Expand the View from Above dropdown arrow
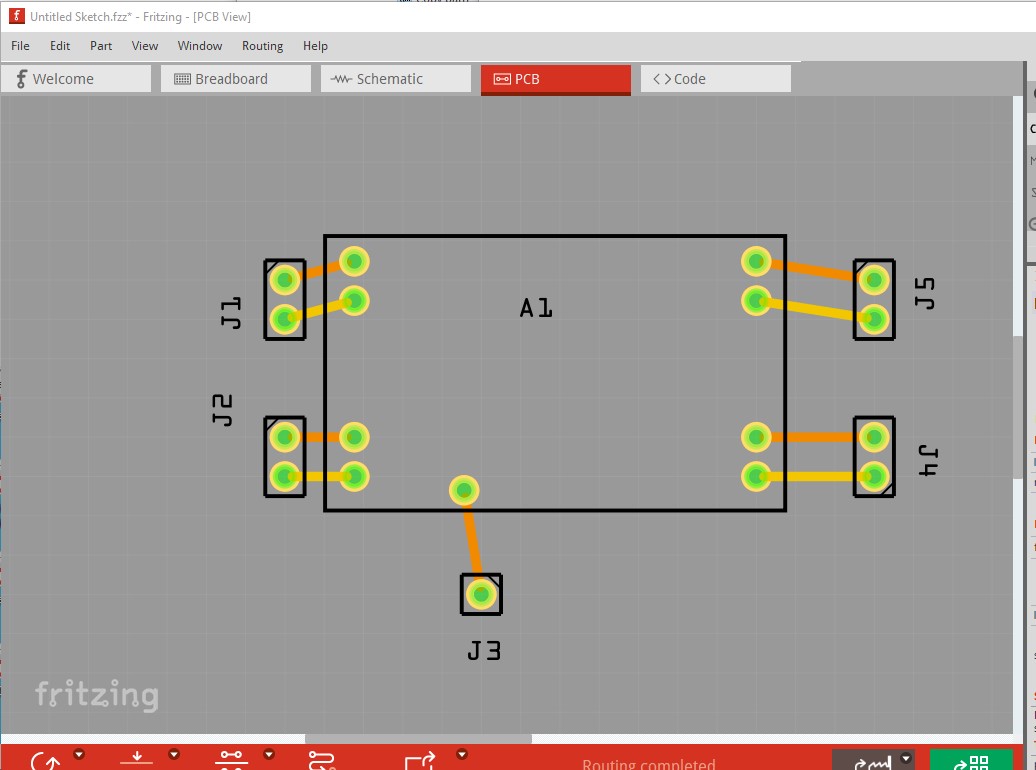The height and width of the screenshot is (770, 1036). pos(174,754)
